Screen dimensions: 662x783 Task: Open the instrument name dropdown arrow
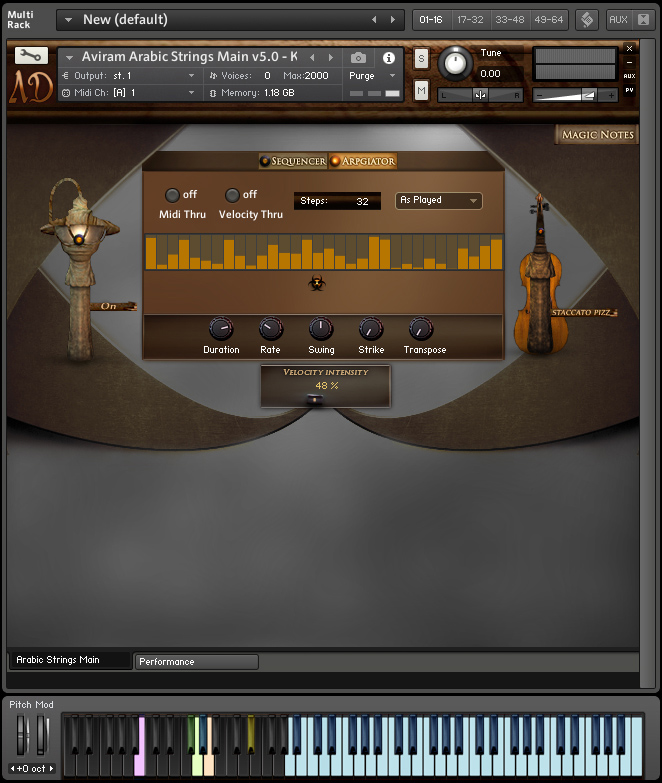point(69,58)
